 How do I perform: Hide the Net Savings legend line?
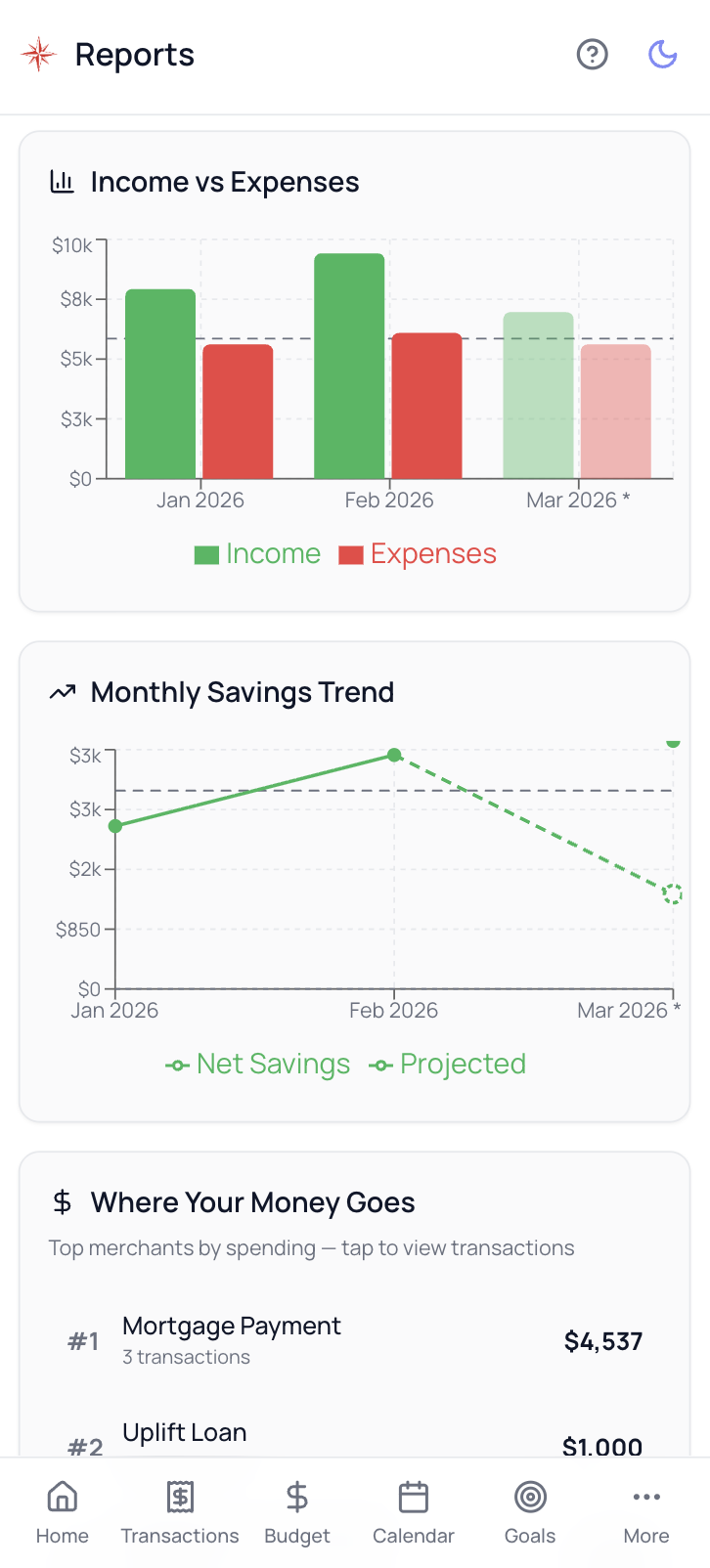[x=258, y=1065]
